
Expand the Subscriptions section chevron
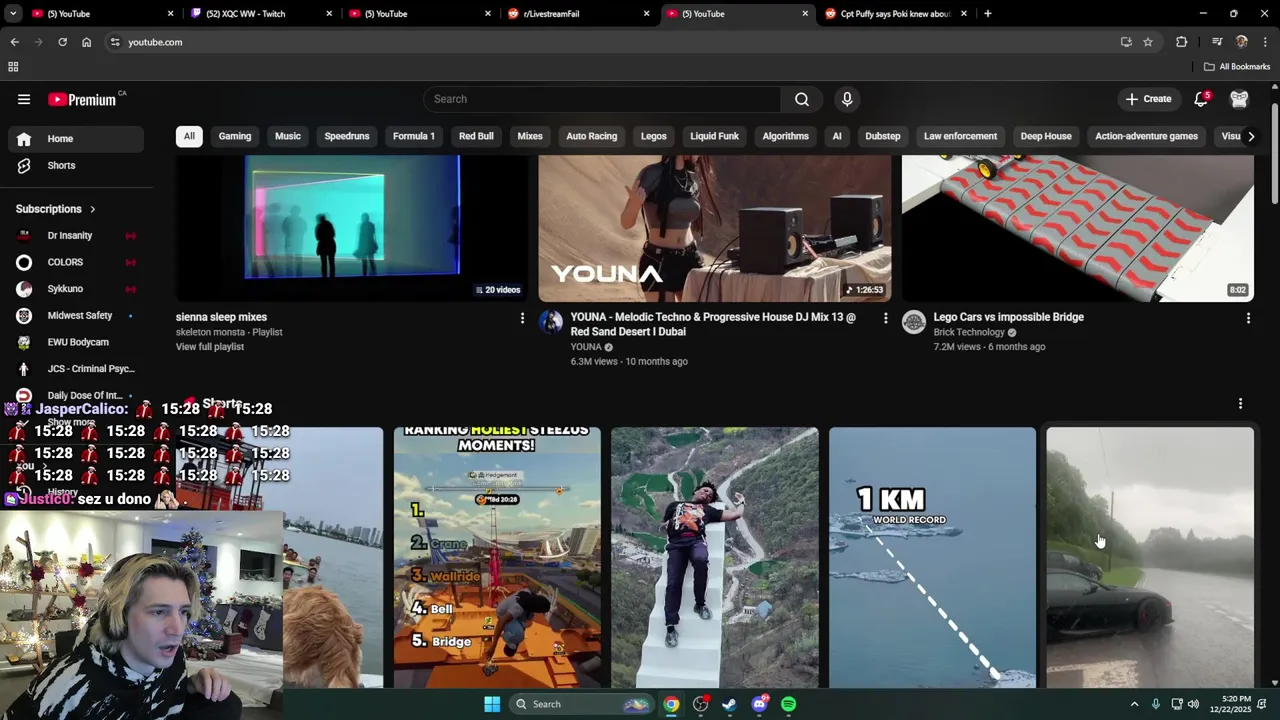[x=92, y=209]
